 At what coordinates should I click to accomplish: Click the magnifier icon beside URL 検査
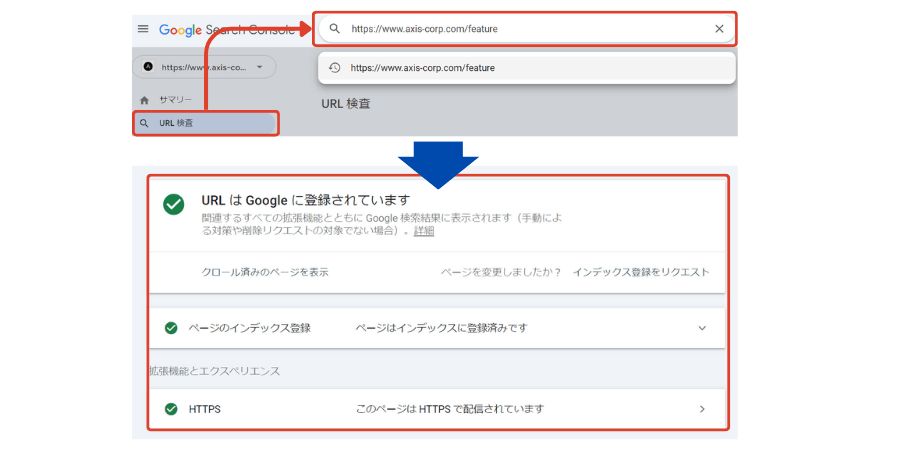(144, 124)
